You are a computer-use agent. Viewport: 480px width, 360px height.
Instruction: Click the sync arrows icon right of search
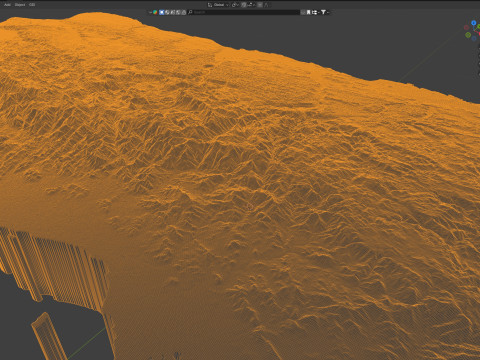tap(315, 12)
